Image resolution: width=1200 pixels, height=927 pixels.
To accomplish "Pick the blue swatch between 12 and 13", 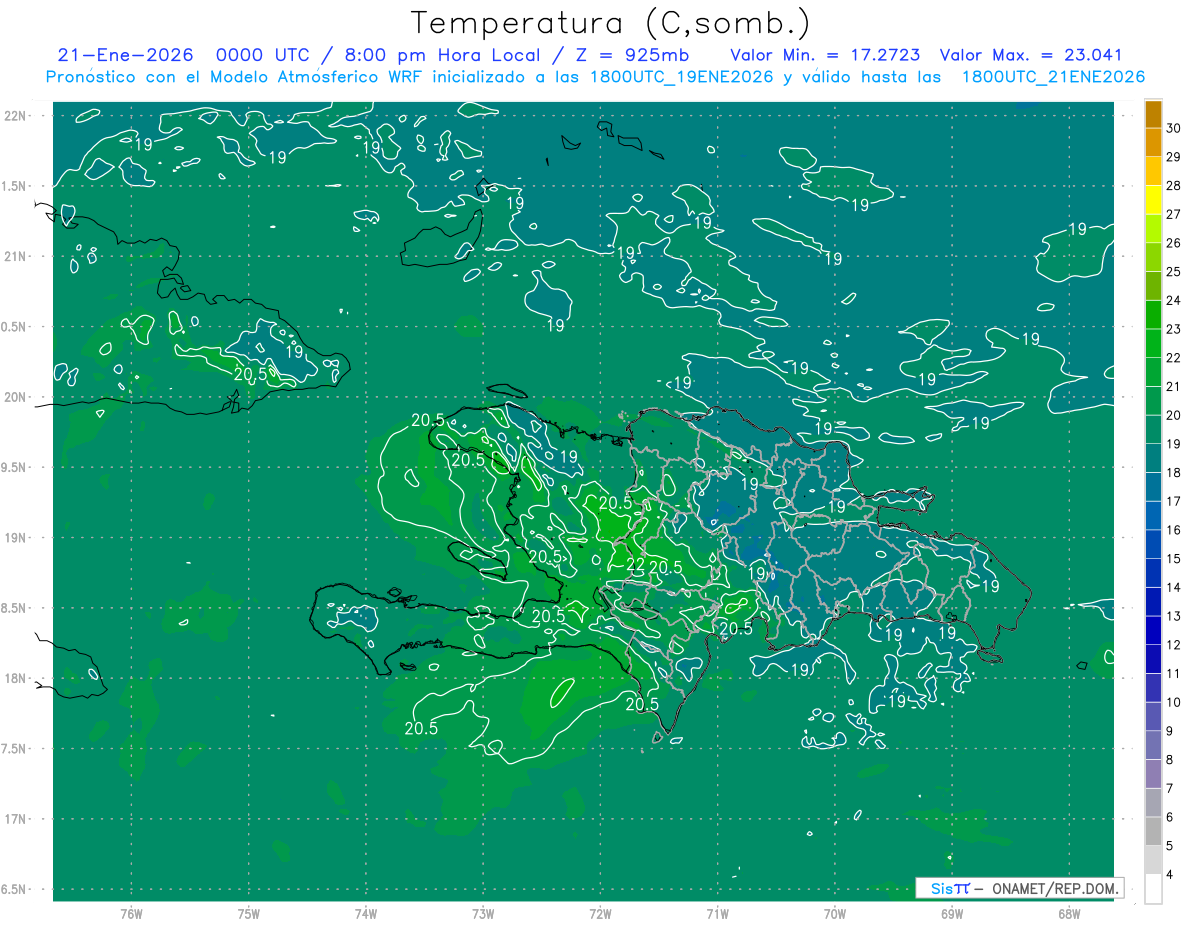I will click(x=1153, y=631).
